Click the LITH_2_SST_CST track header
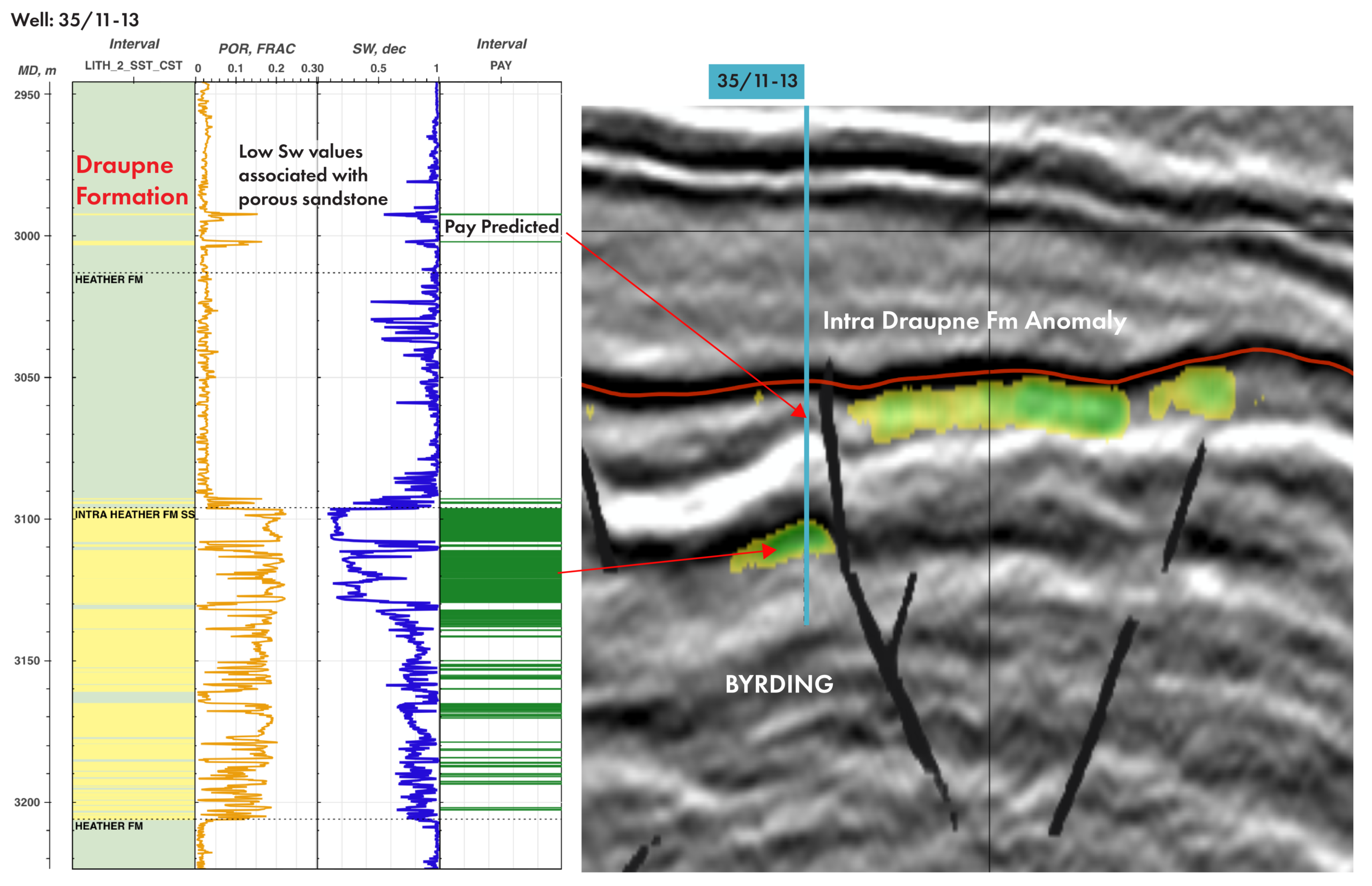This screenshot has width=1372, height=886. (133, 65)
